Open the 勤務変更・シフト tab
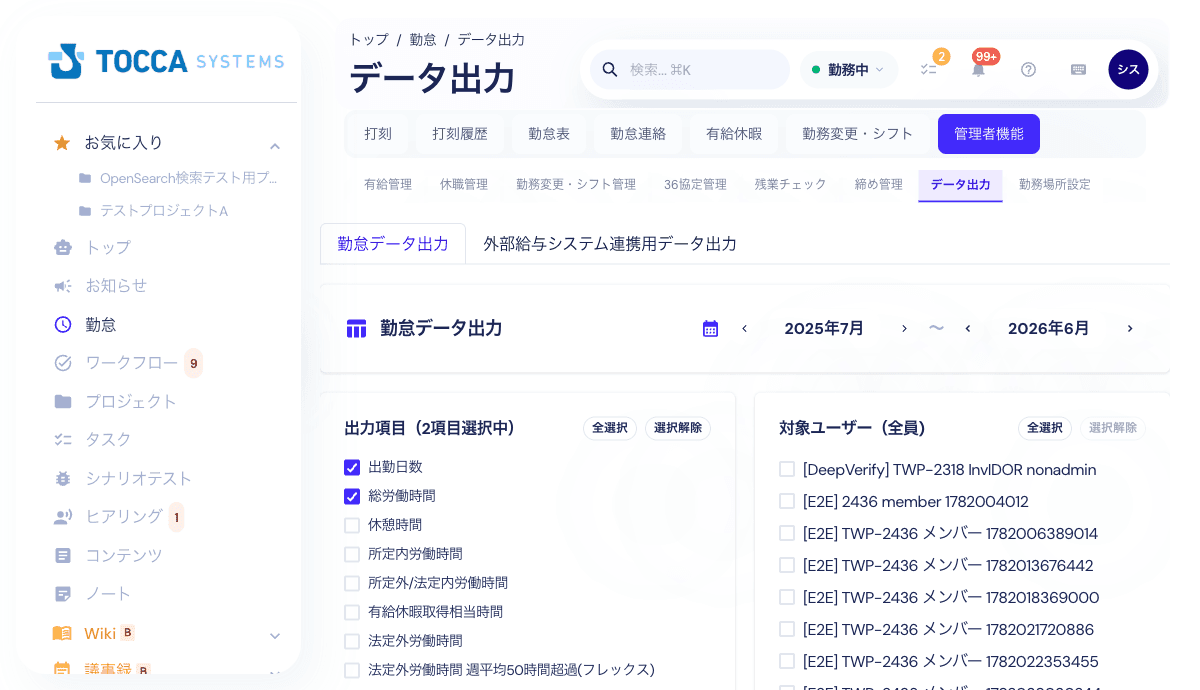Screen dimensions: 1200x690 click(x=858, y=134)
